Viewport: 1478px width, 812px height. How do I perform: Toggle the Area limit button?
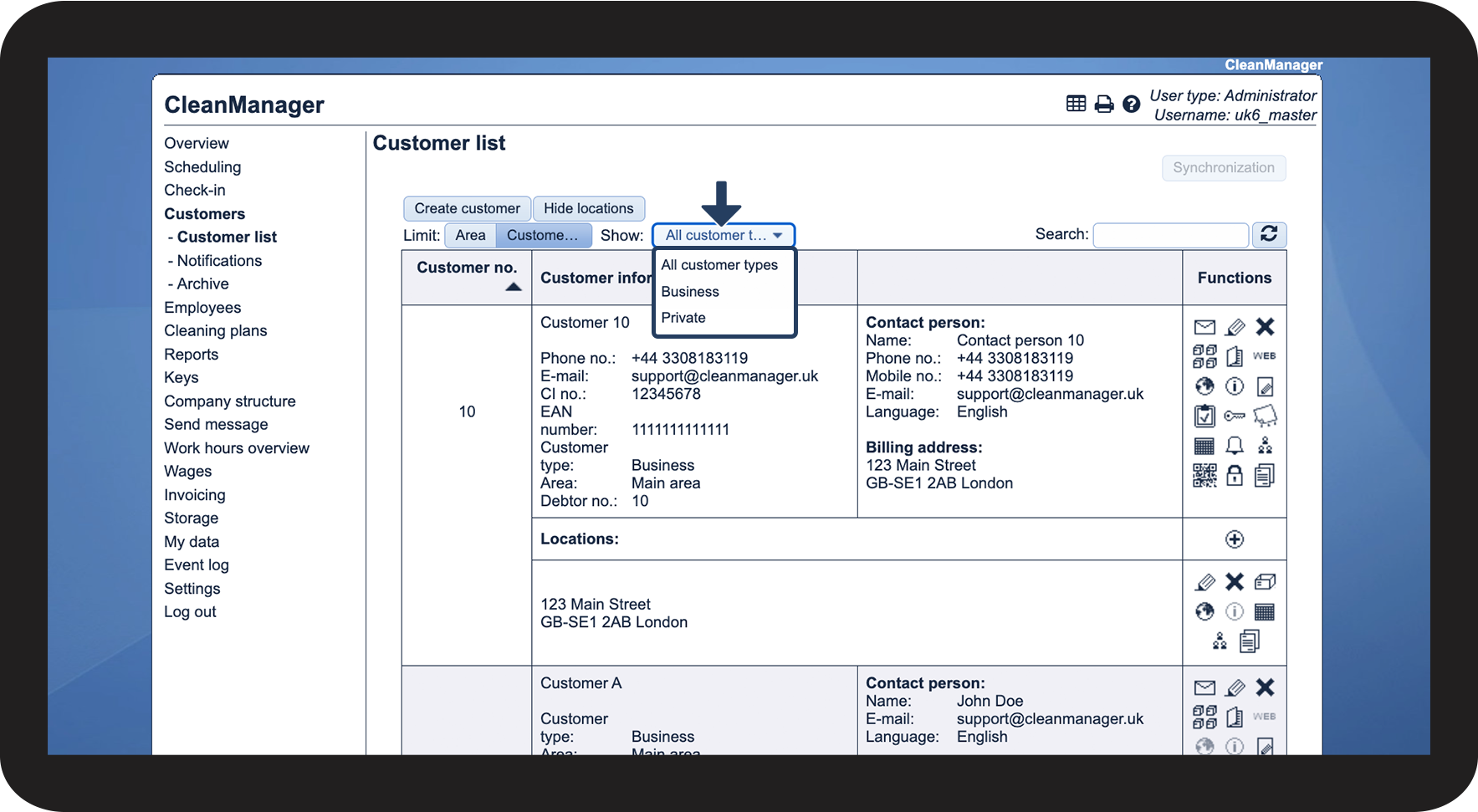coord(470,235)
